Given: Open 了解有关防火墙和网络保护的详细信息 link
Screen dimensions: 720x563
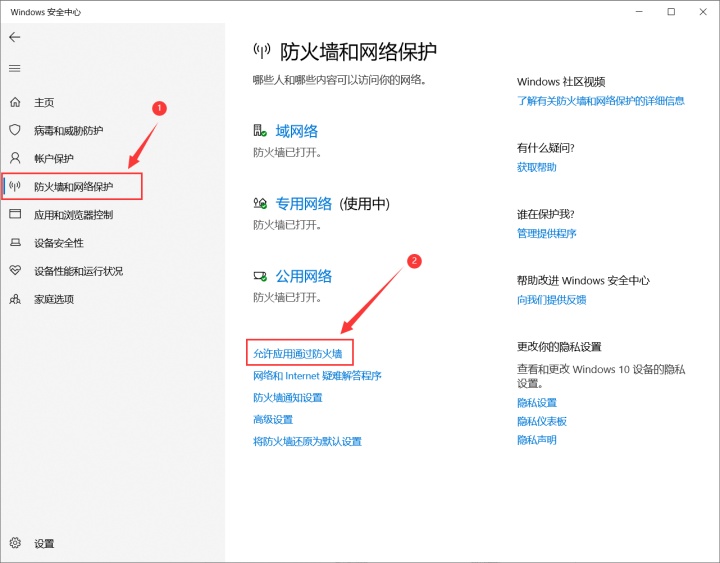Looking at the screenshot, I should 601,101.
